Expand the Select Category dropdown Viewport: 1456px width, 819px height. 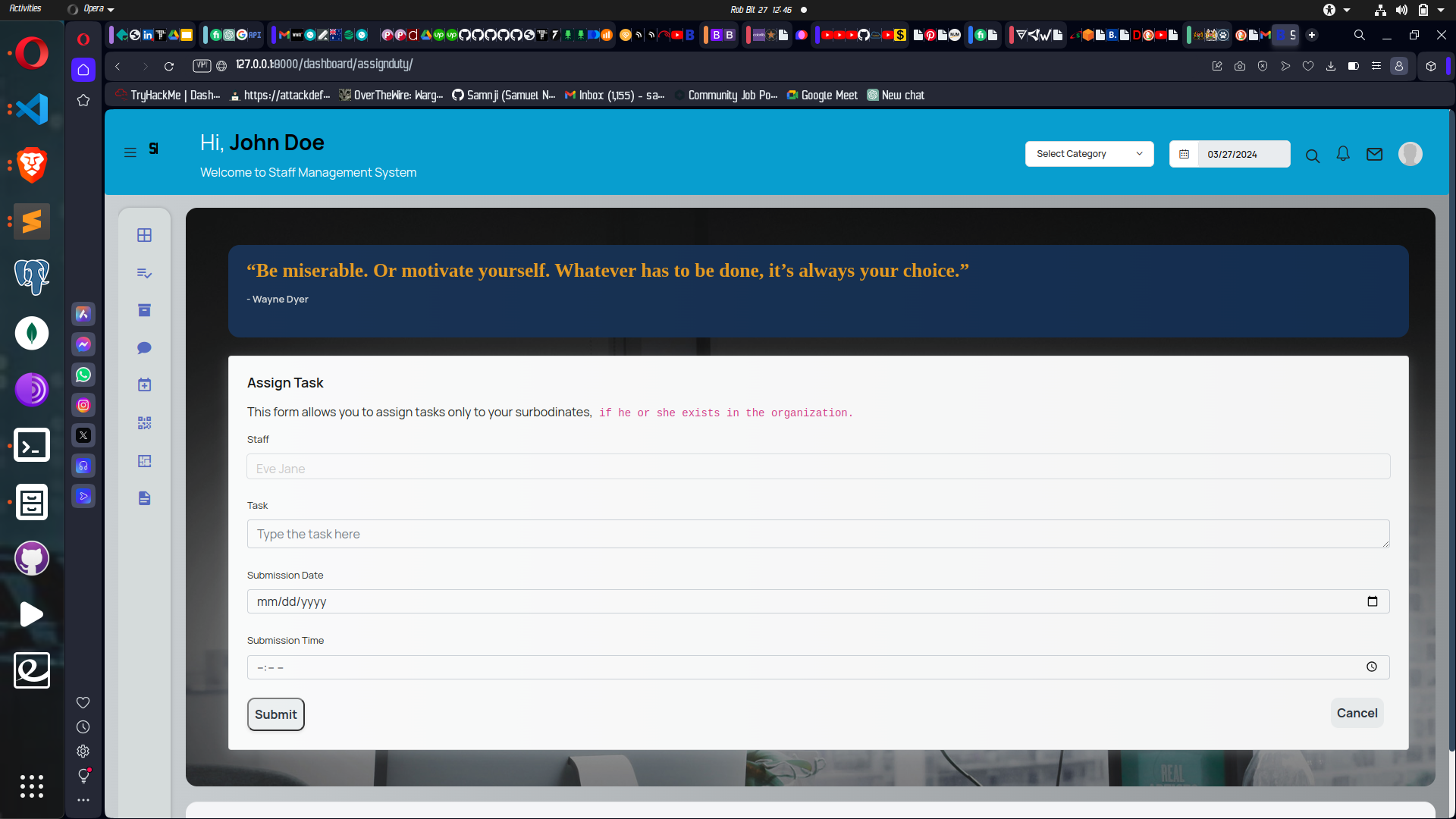coord(1089,154)
